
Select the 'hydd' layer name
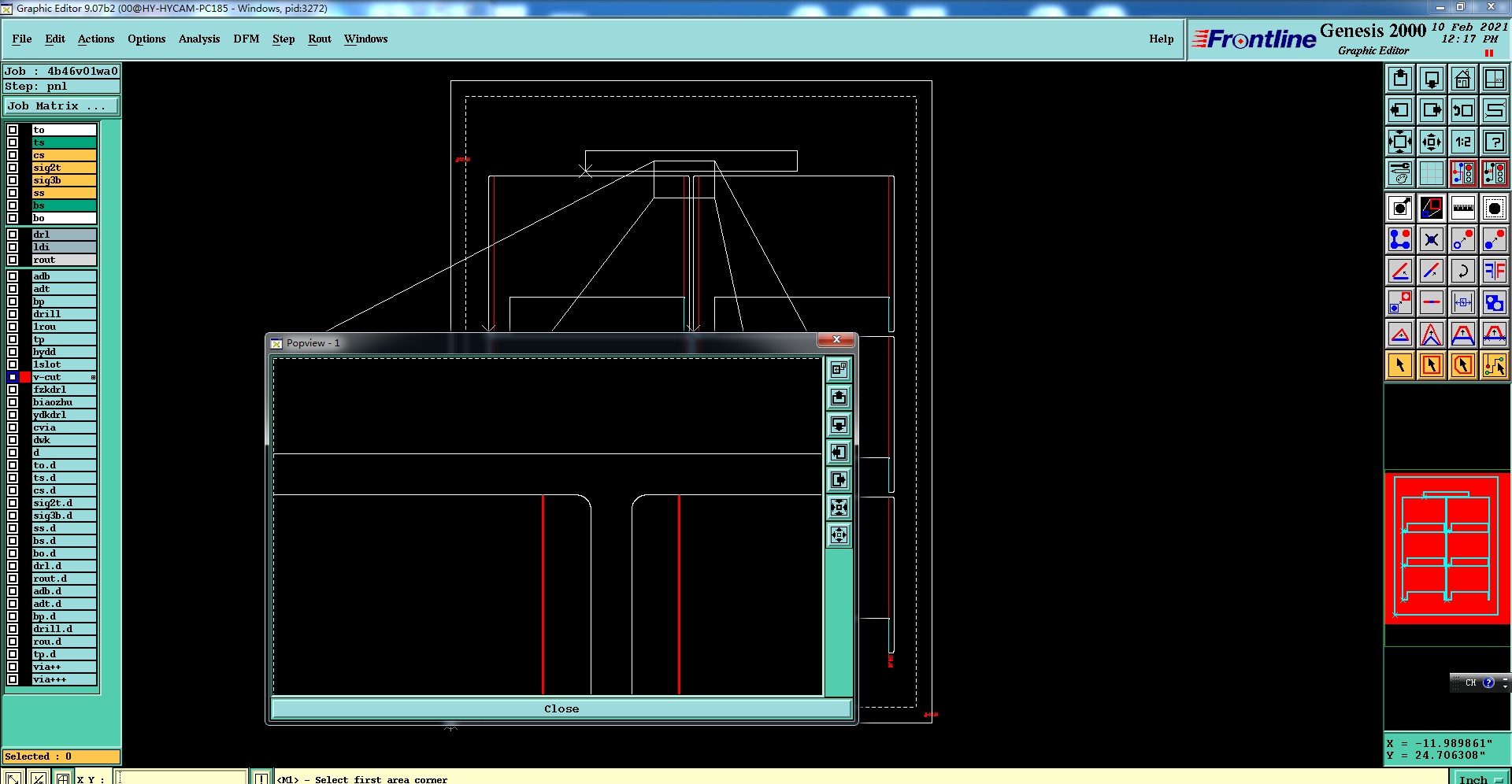click(64, 352)
